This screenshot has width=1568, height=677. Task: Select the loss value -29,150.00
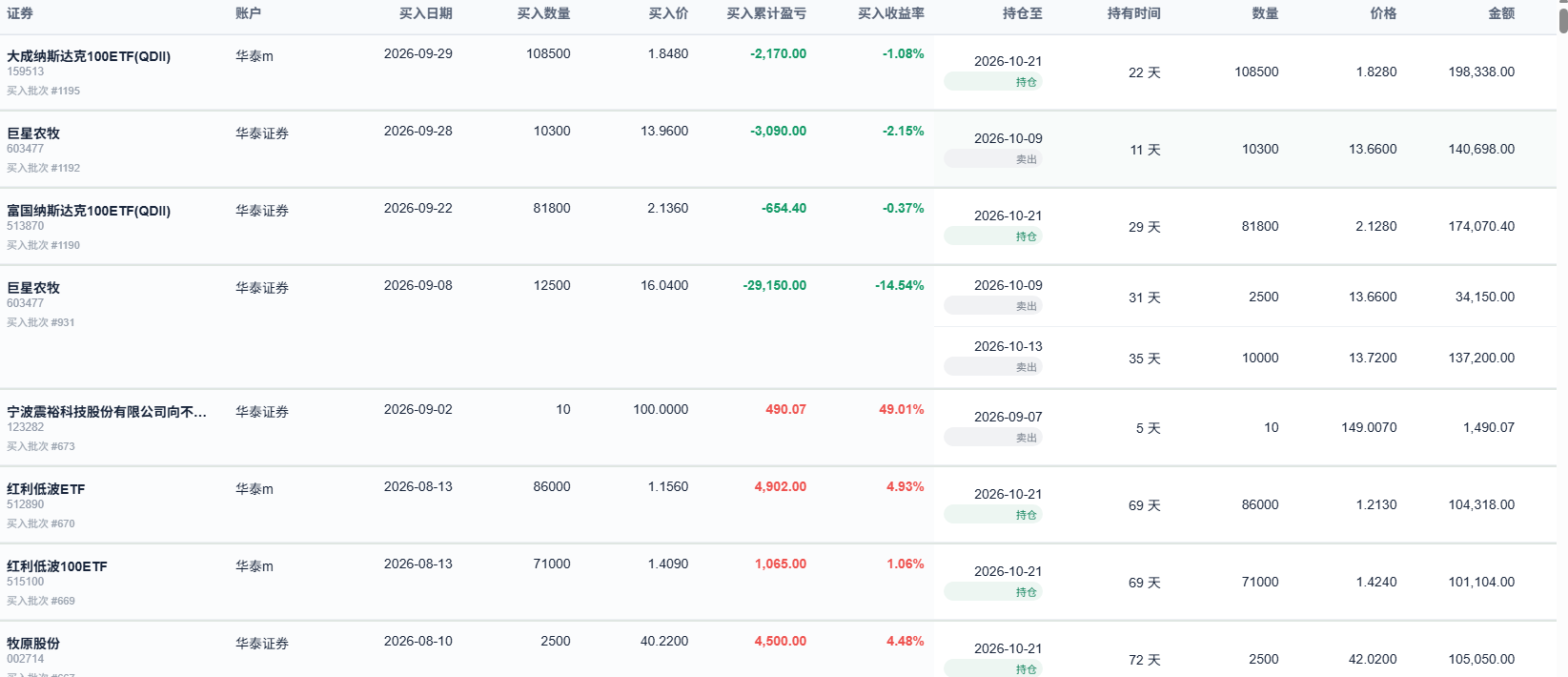(774, 286)
